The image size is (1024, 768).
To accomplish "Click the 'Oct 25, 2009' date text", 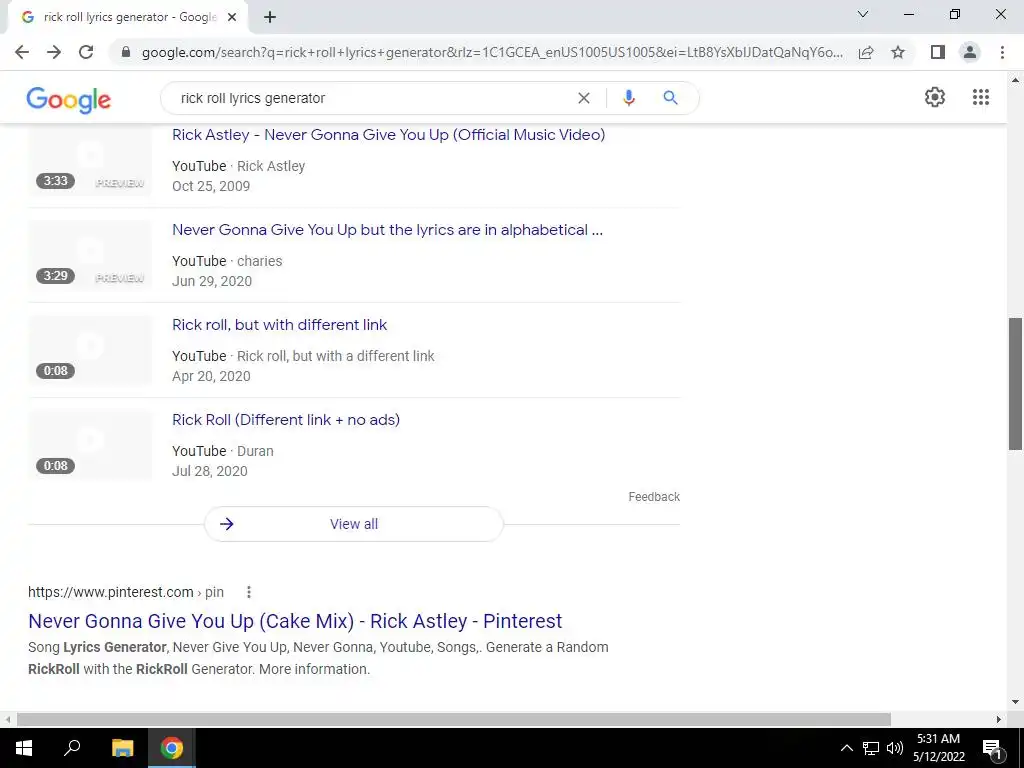I will pyautogui.click(x=211, y=186).
